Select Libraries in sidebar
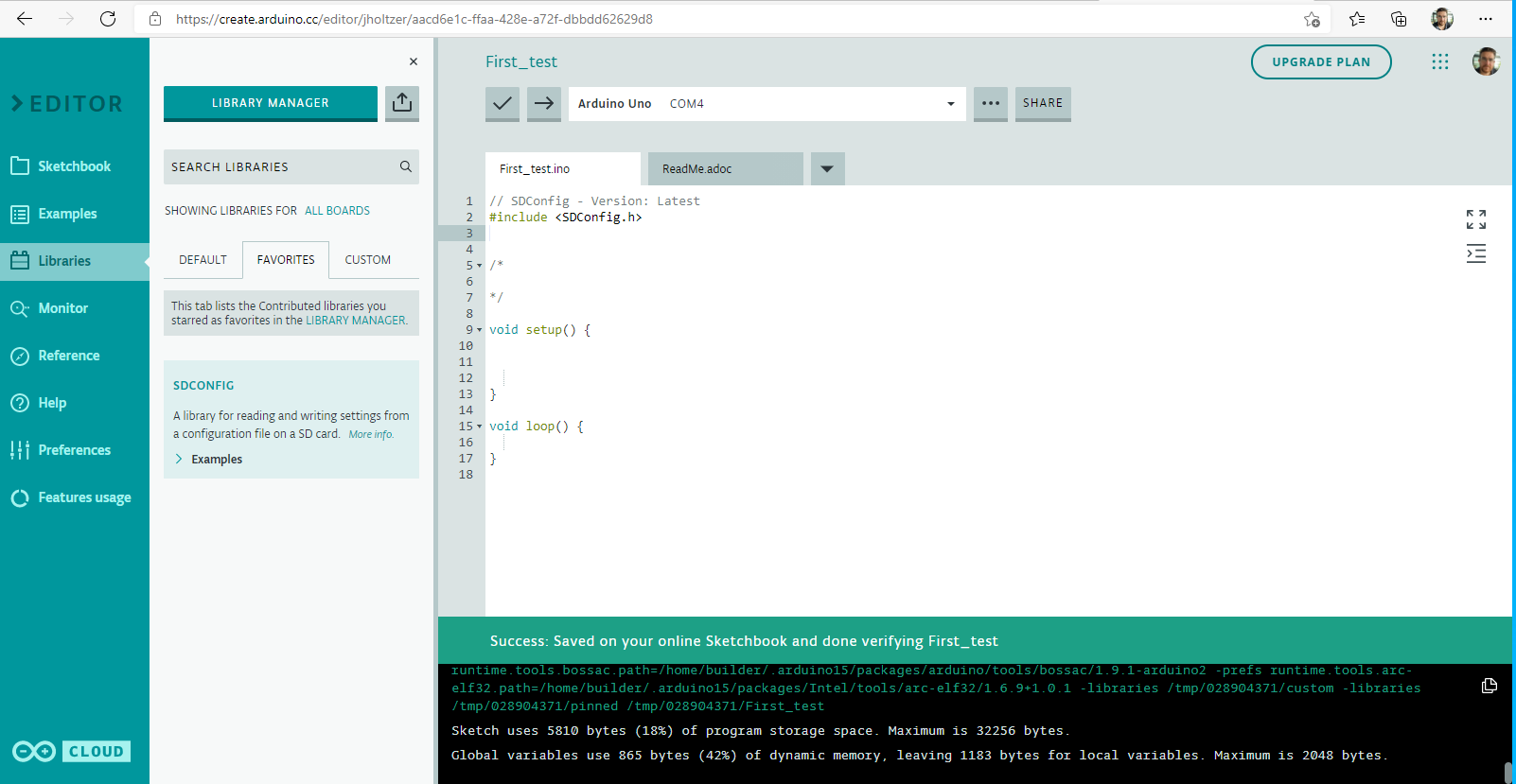 [75, 261]
